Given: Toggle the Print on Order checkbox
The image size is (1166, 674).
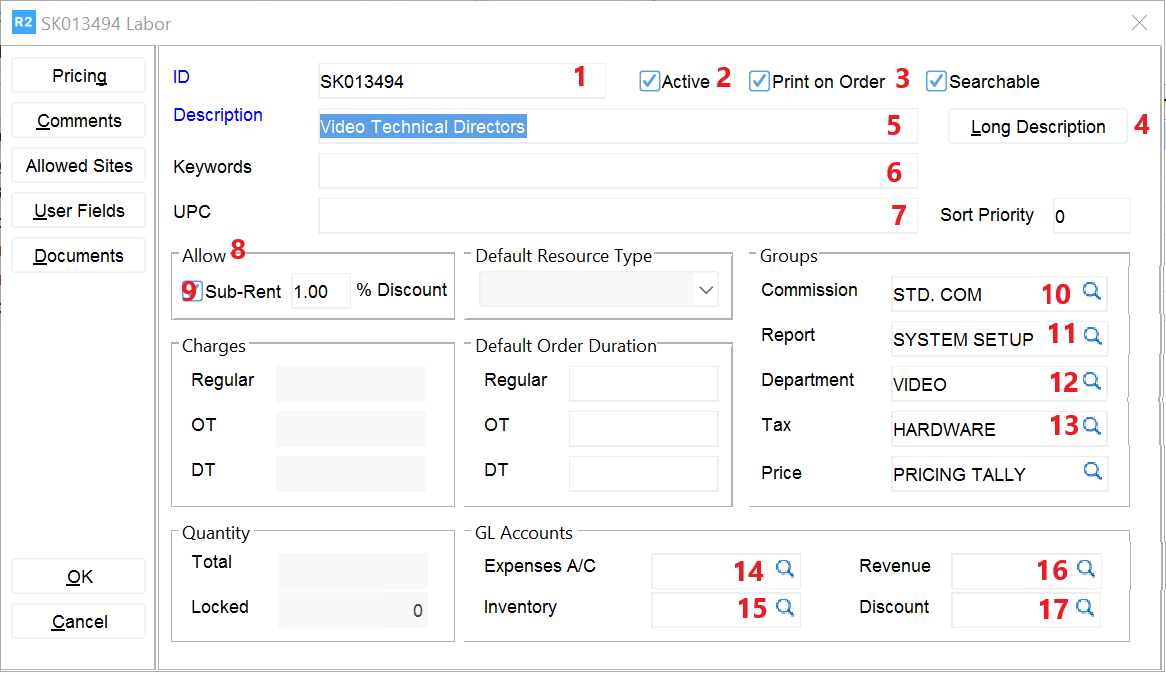Looking at the screenshot, I should coord(760,81).
